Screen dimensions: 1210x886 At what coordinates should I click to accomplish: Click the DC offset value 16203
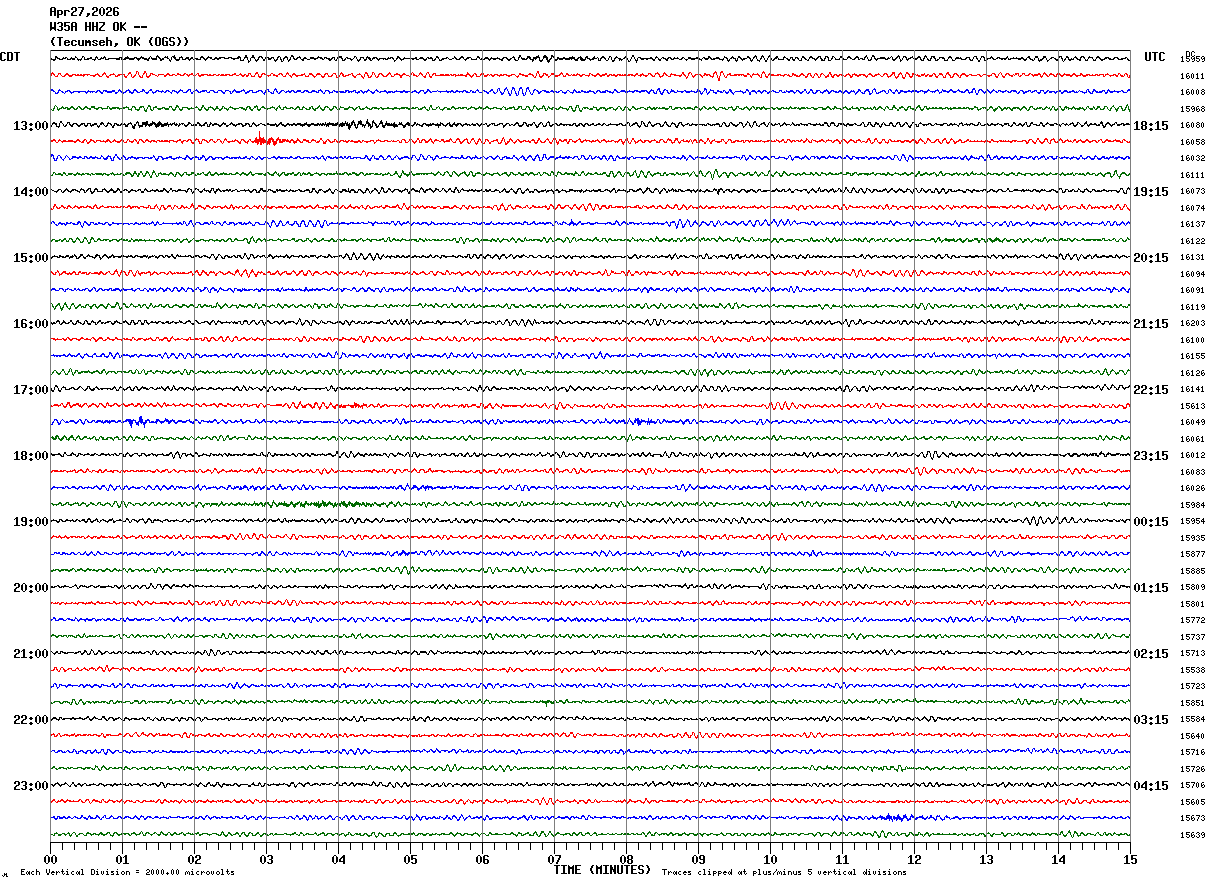pos(1192,324)
